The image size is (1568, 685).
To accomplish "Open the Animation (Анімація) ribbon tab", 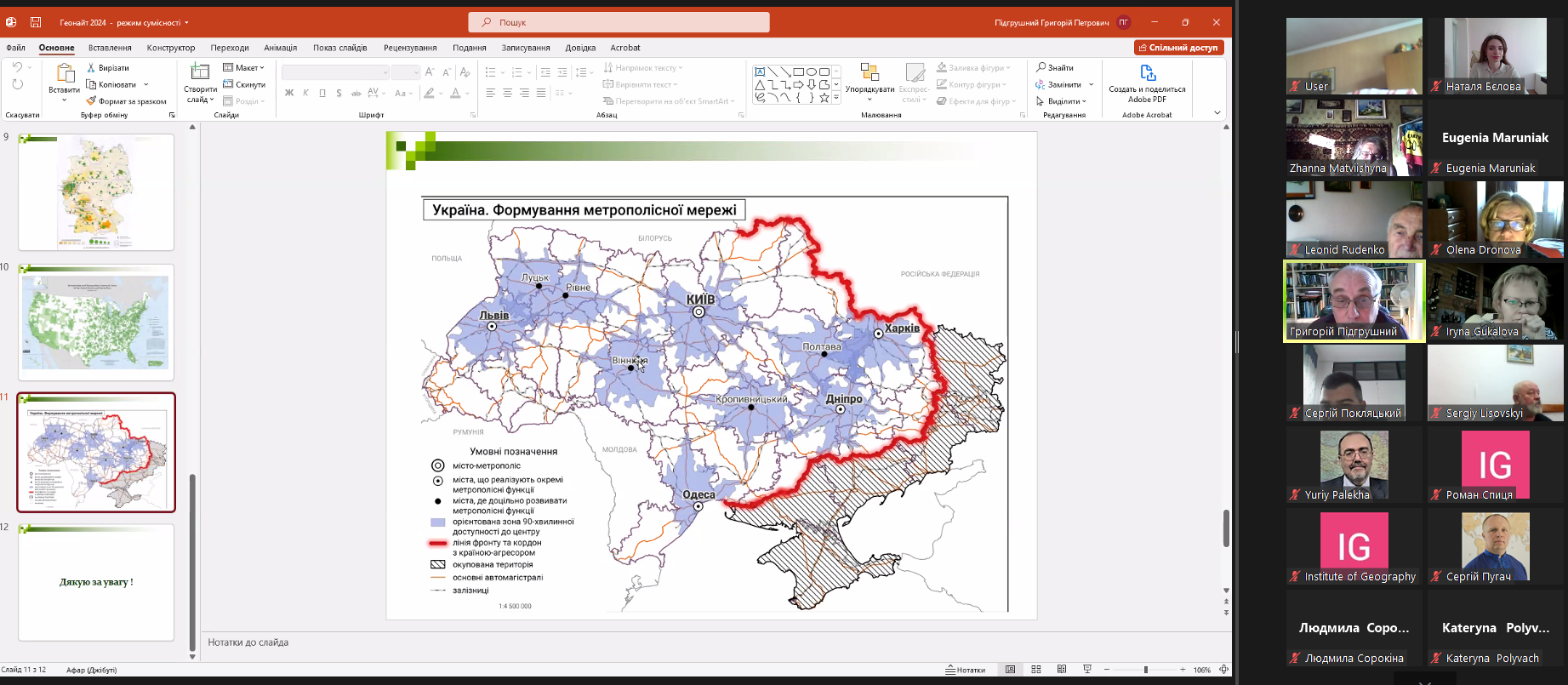I will (281, 48).
